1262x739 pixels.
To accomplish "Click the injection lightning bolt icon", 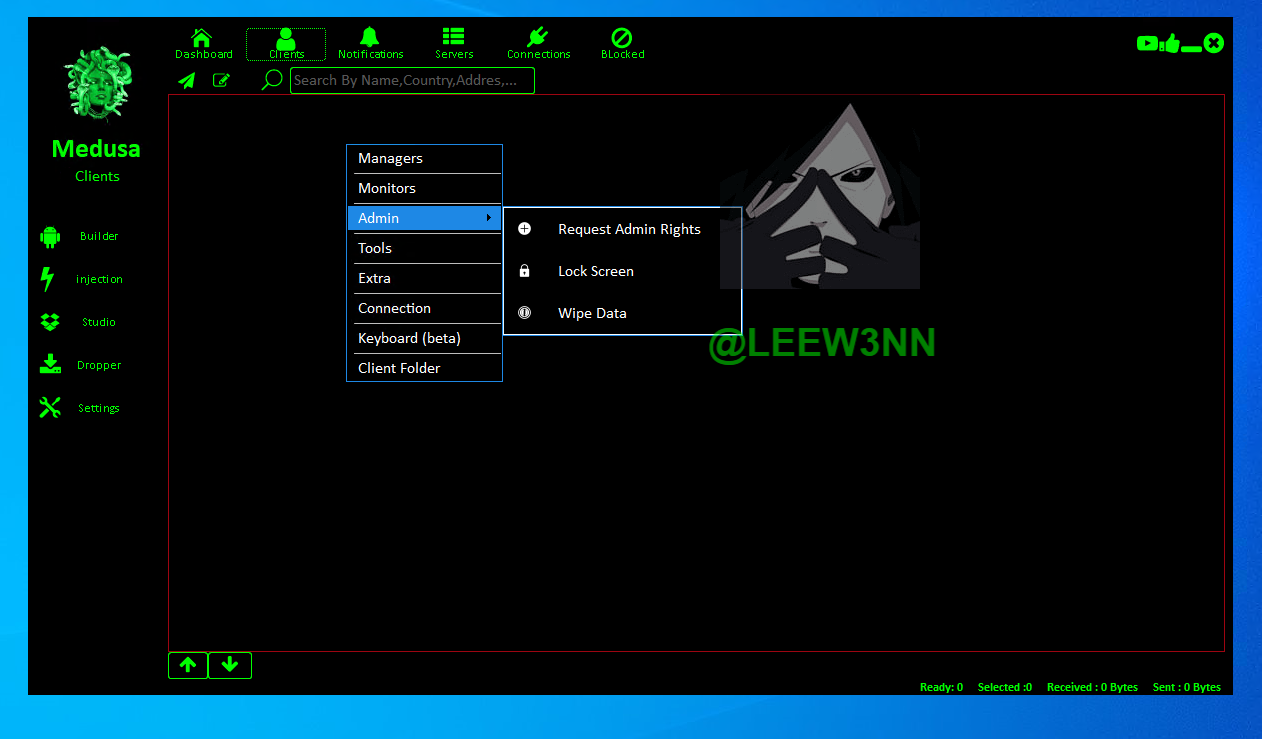I will 47,279.
